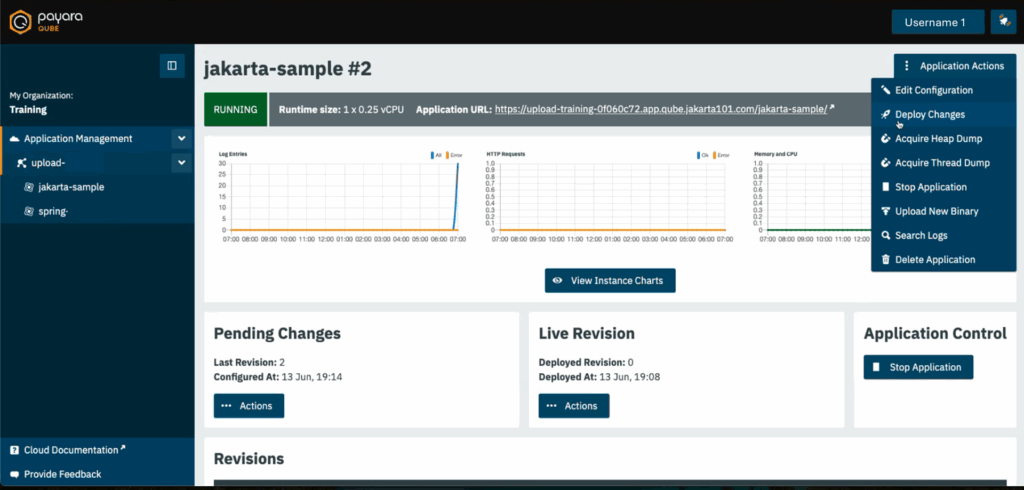Toggle the sidebar collapse icon
Screen dimensions: 1024x490
[172, 66]
